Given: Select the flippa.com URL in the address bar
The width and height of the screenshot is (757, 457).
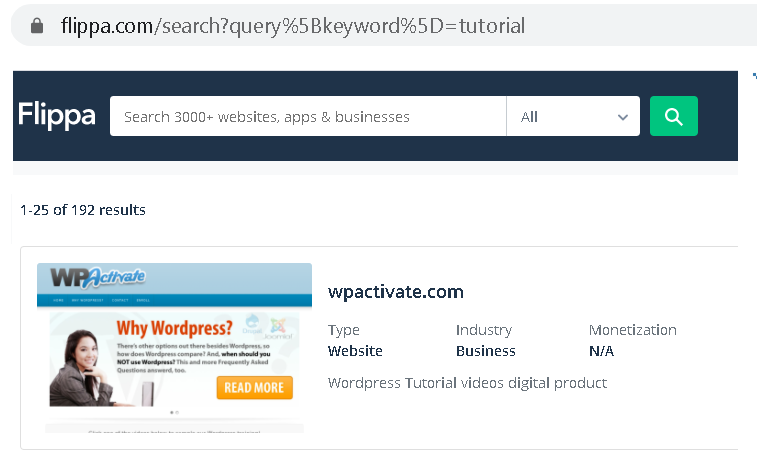Looking at the screenshot, I should click(293, 26).
